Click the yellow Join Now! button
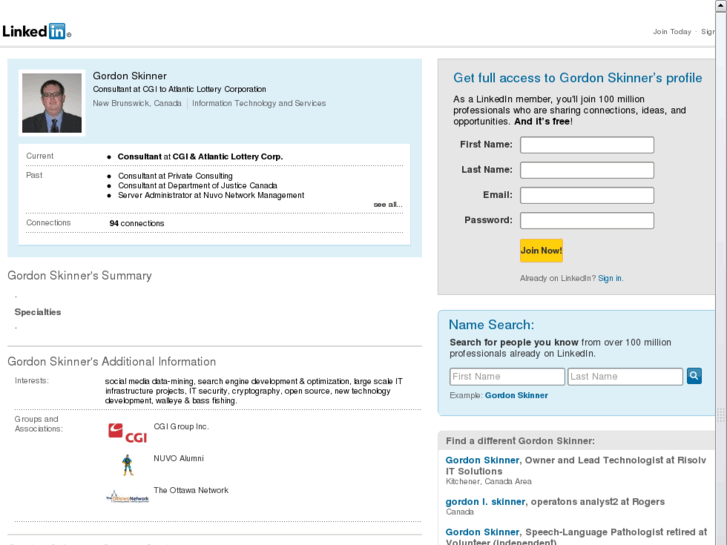 (x=541, y=250)
